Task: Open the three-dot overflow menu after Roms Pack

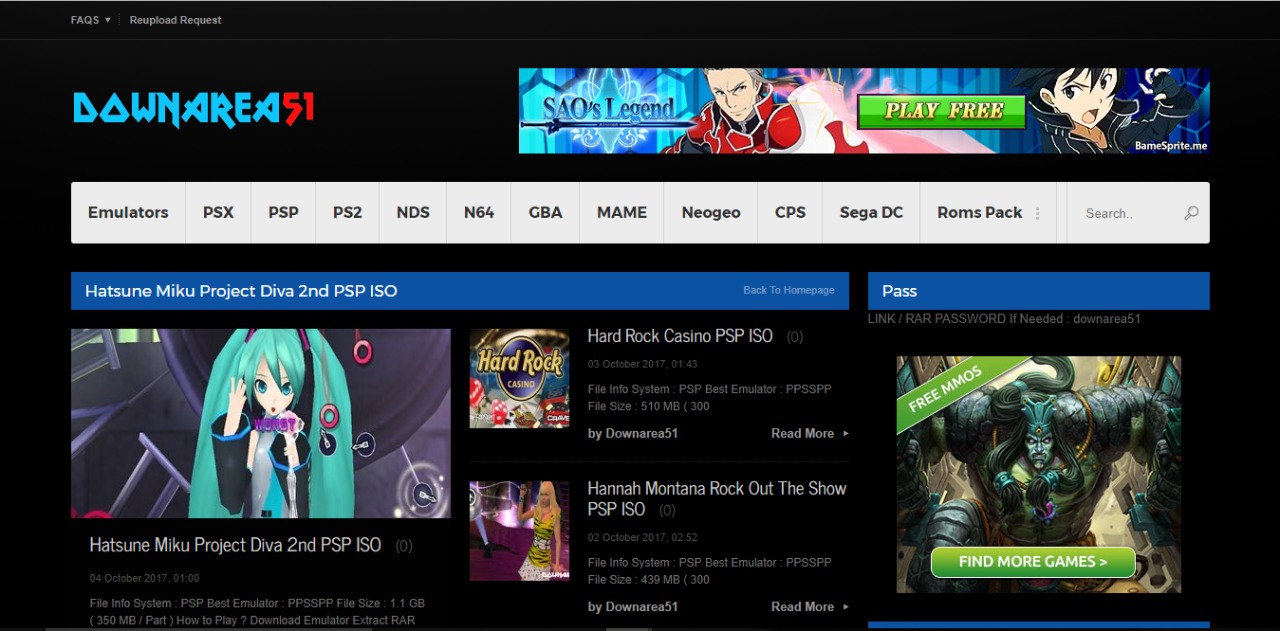Action: coord(1038,213)
